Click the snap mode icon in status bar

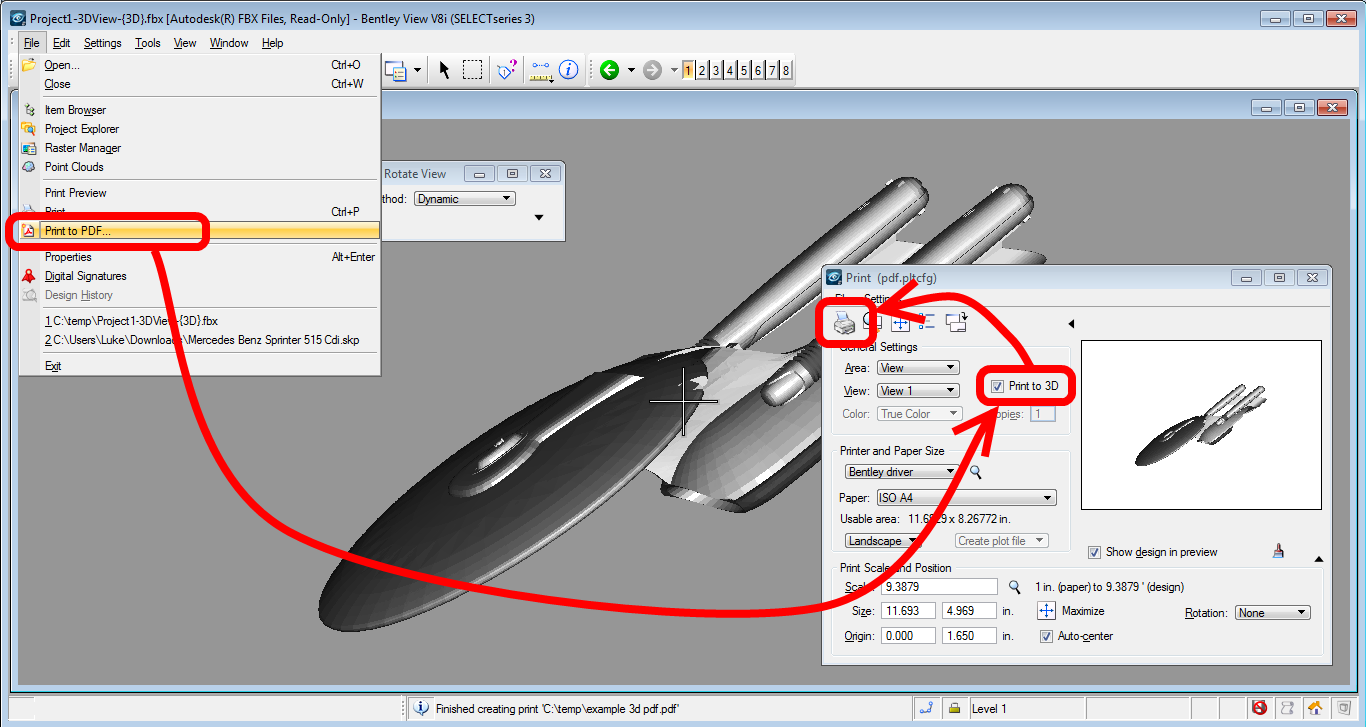[926, 708]
